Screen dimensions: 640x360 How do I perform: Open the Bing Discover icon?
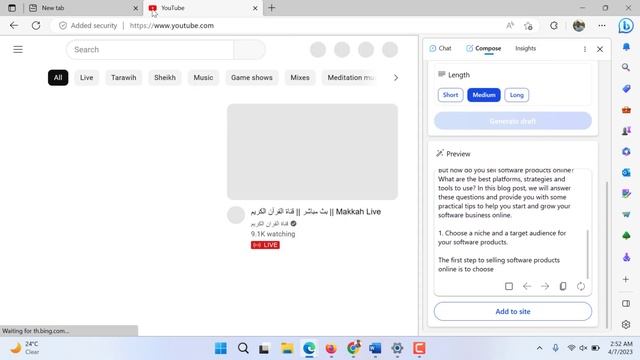coord(626,26)
